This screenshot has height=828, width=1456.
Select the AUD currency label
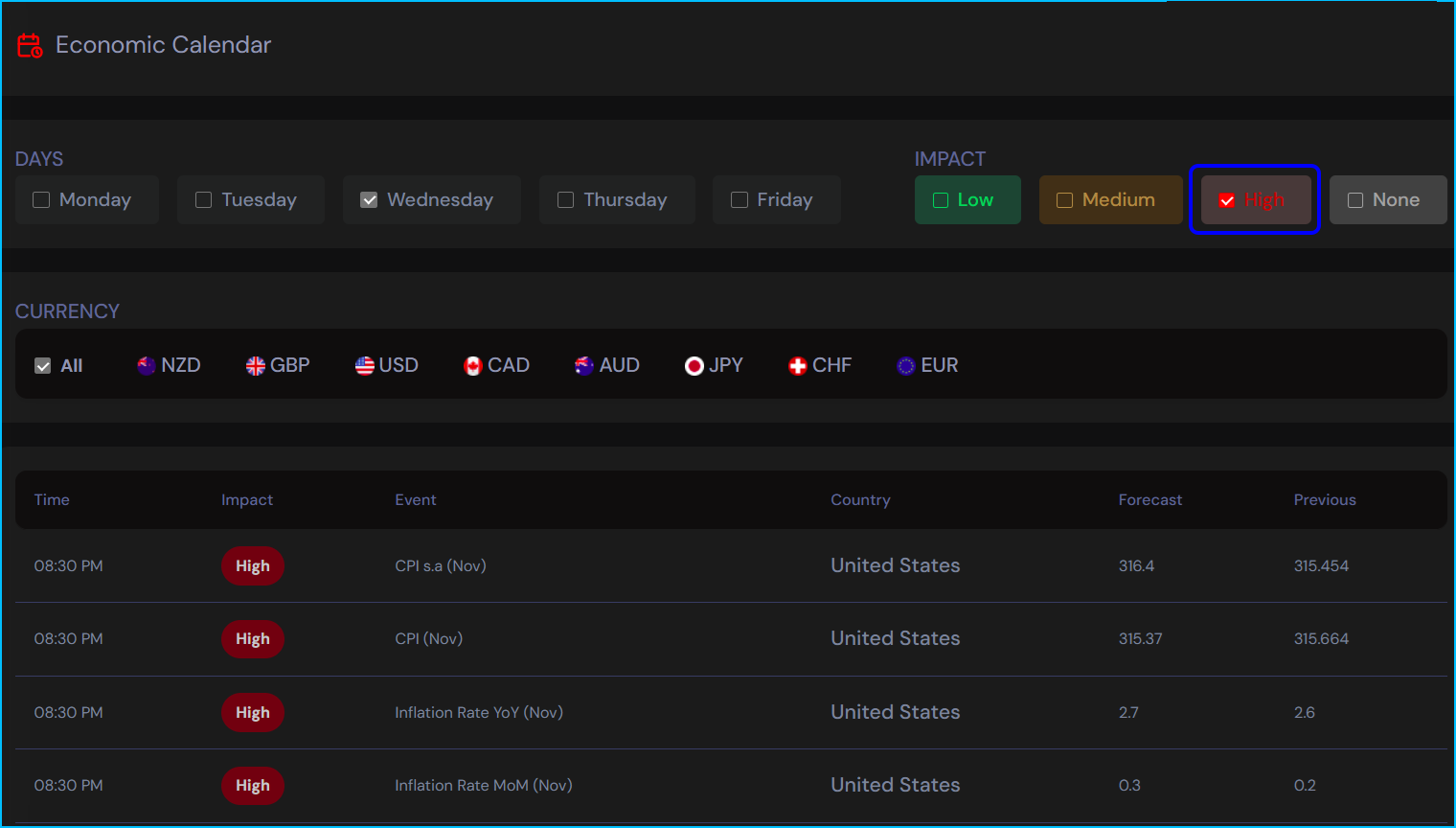[x=620, y=365]
